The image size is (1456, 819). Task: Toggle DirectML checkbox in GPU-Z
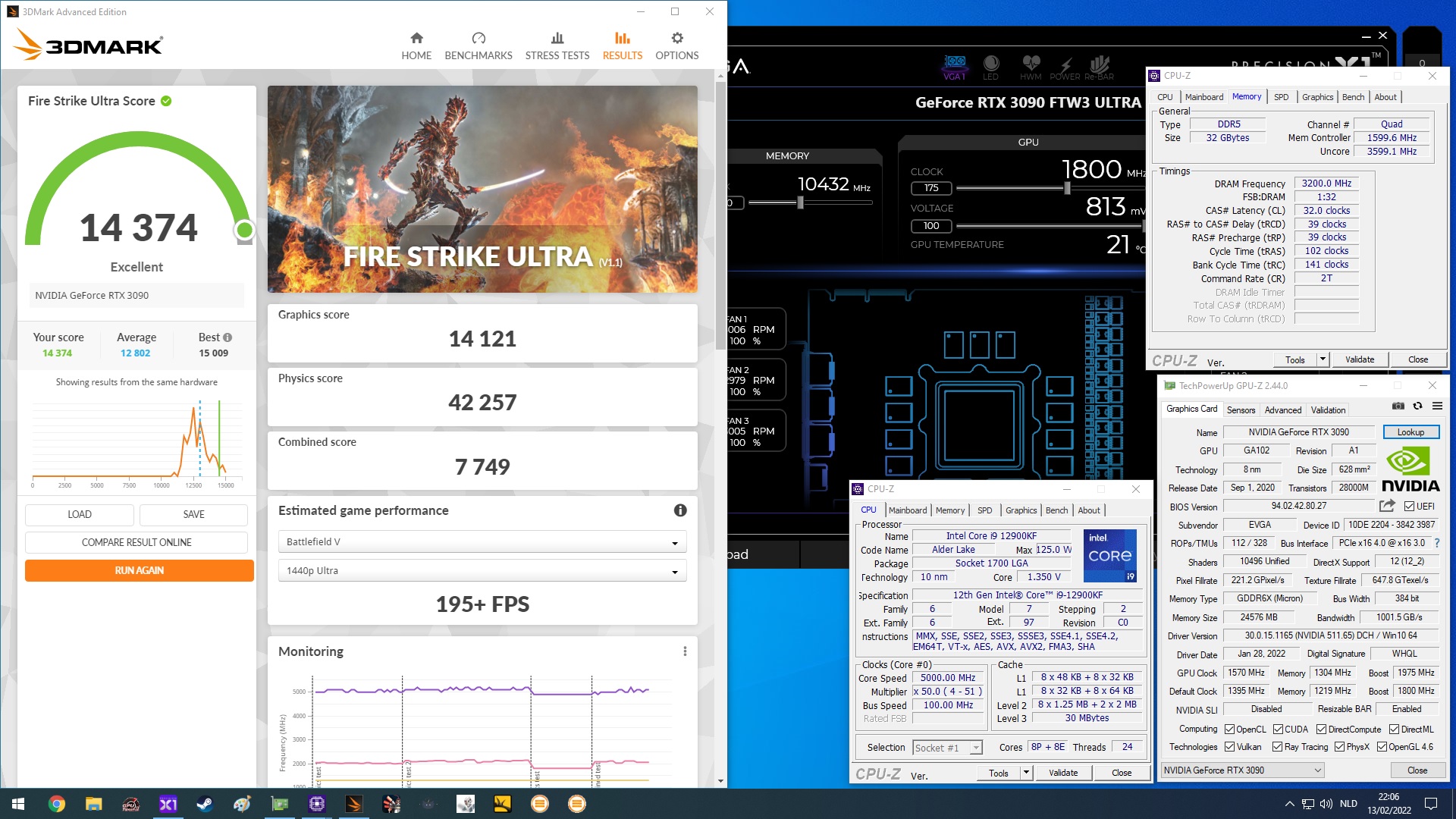click(x=1394, y=730)
